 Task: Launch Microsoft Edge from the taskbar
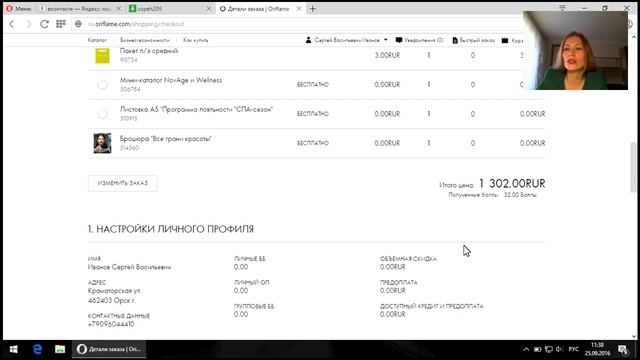coord(38,349)
